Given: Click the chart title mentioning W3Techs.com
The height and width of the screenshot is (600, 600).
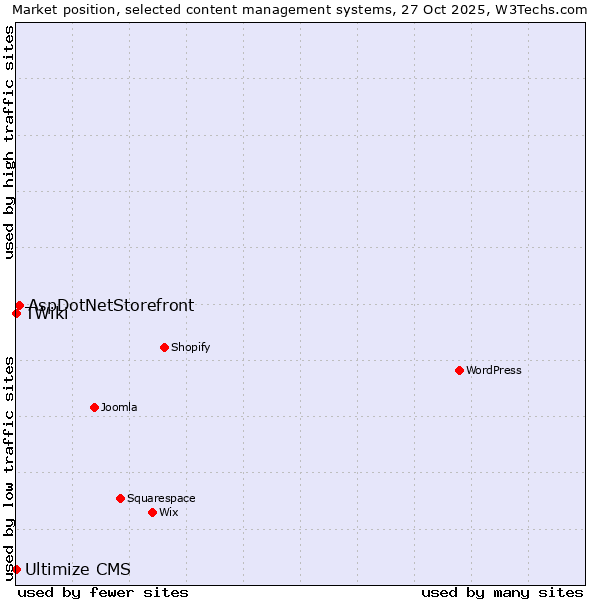Looking at the screenshot, I should tap(300, 10).
